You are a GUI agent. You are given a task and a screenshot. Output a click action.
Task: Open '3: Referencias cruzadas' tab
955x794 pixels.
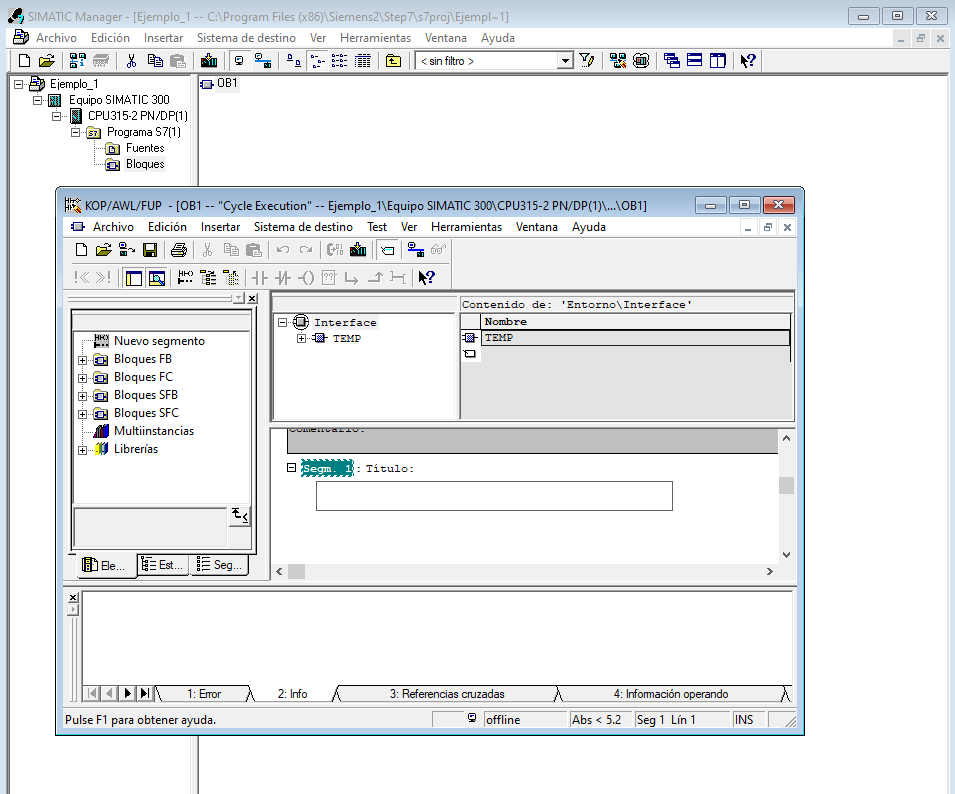tap(447, 694)
